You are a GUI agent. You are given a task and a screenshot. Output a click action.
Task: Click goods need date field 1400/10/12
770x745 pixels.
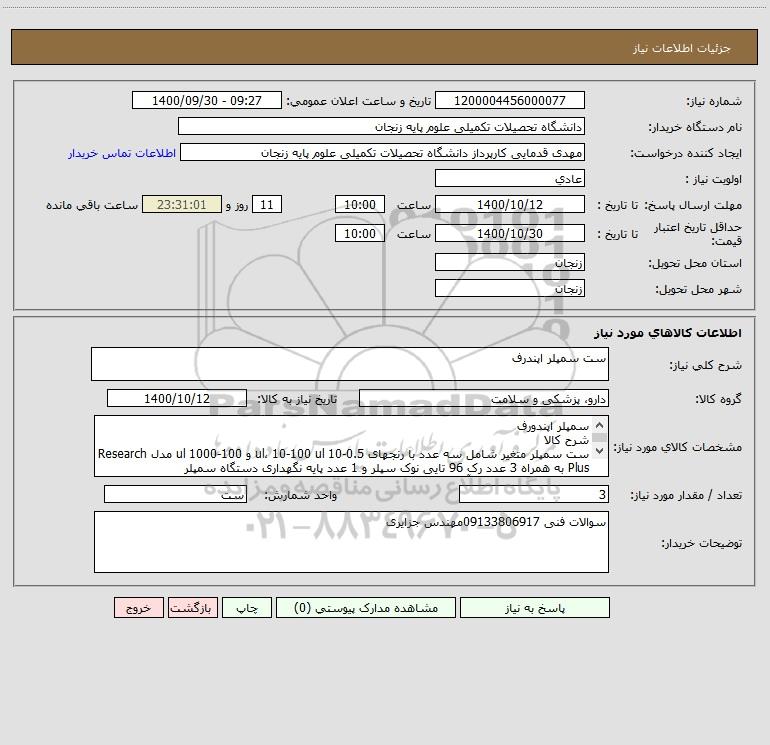[x=177, y=398]
